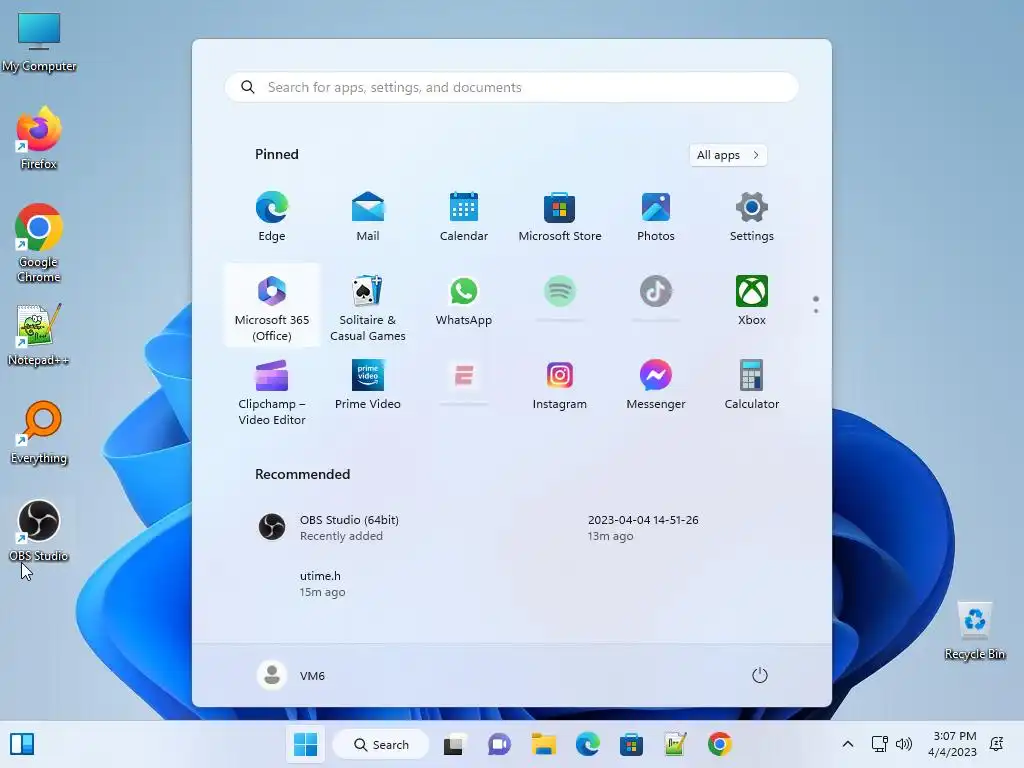Launch the pinned Mail app
The height and width of the screenshot is (768, 1024).
pyautogui.click(x=368, y=217)
